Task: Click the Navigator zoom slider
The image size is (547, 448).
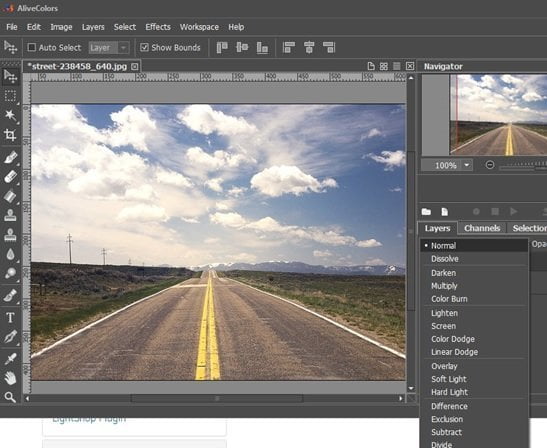Action: (x=523, y=165)
